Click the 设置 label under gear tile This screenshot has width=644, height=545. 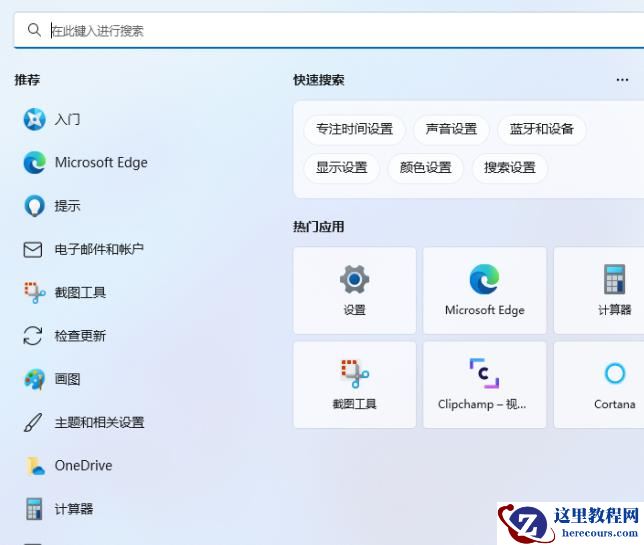pos(354,310)
